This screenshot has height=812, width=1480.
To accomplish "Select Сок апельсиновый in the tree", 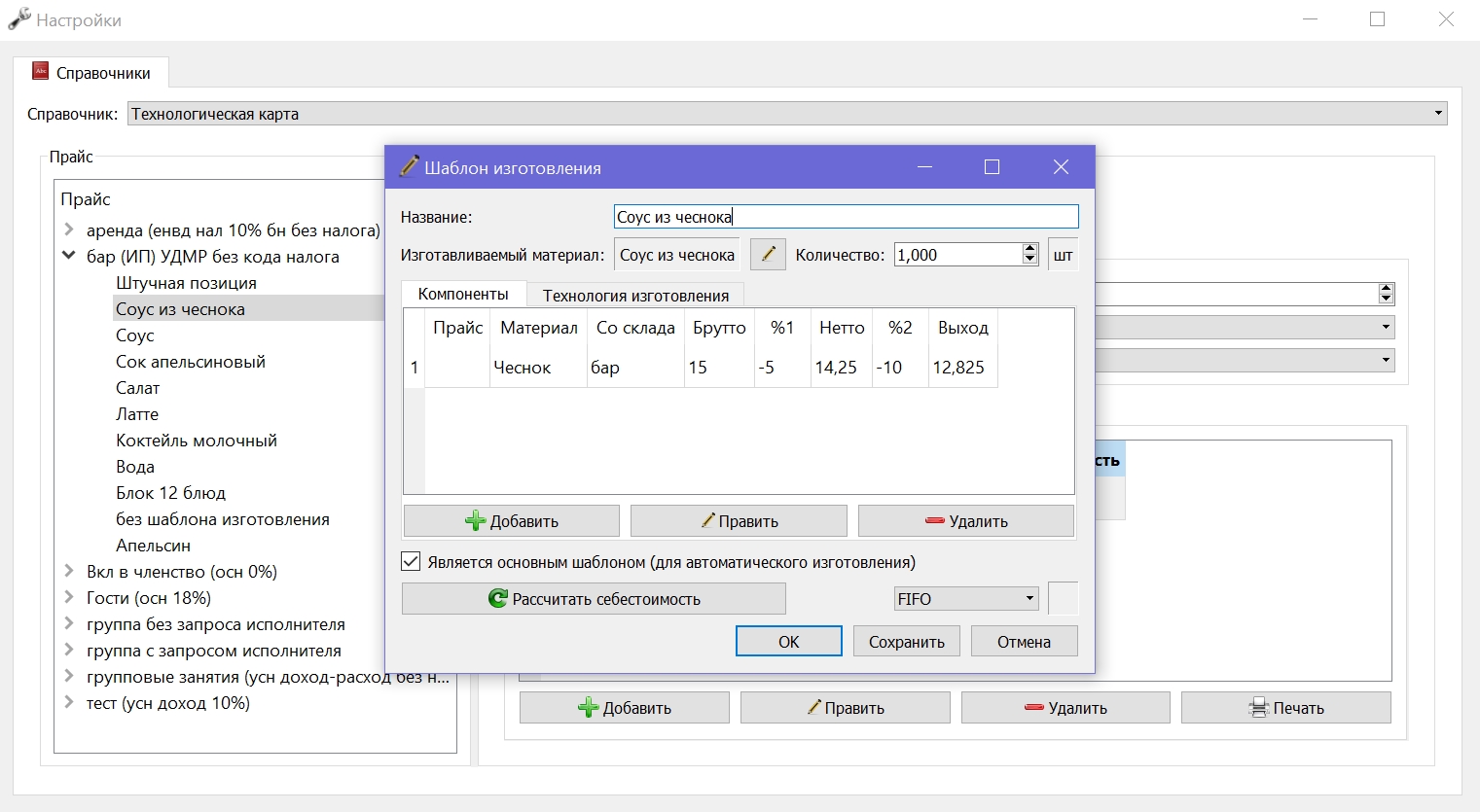I will [x=191, y=362].
